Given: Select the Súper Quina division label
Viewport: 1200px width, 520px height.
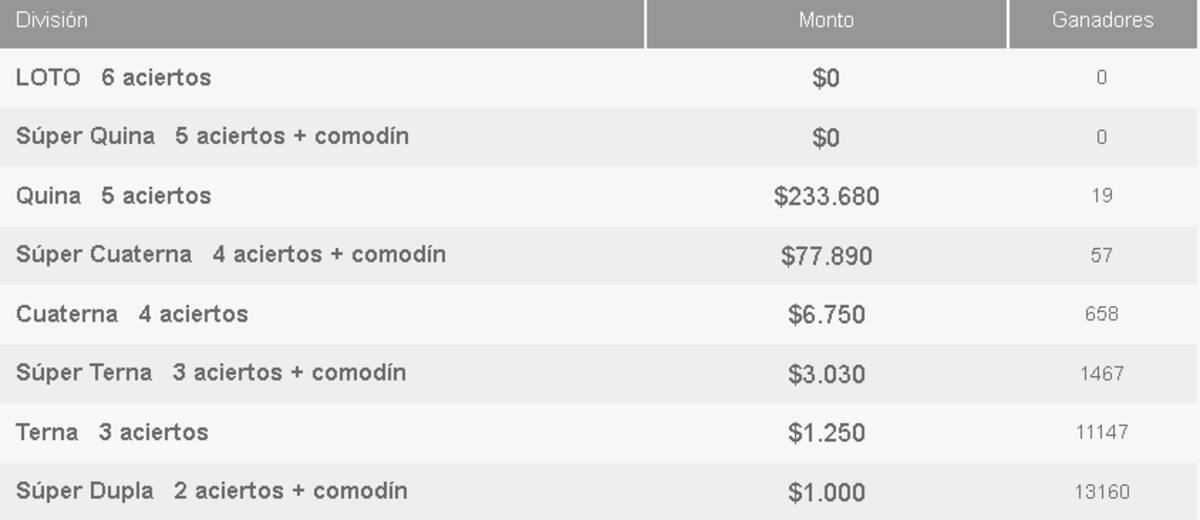Looking at the screenshot, I should pos(212,136).
